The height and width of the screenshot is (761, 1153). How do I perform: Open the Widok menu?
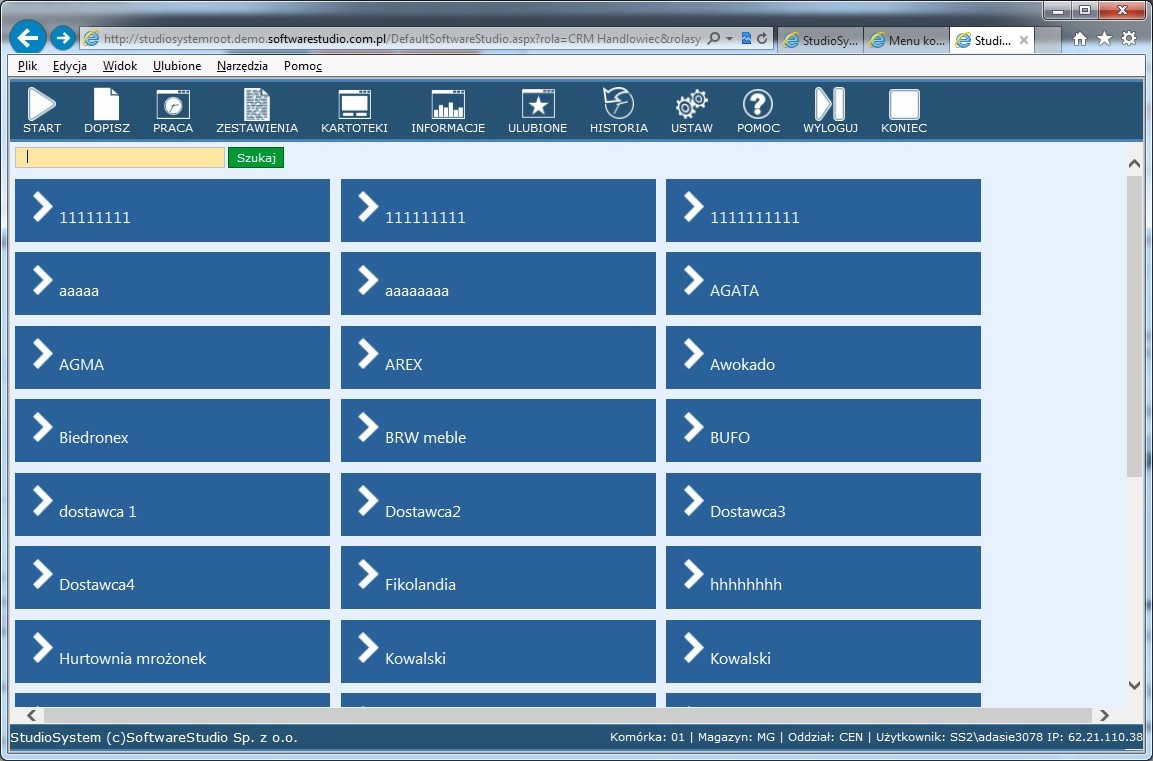coord(120,65)
